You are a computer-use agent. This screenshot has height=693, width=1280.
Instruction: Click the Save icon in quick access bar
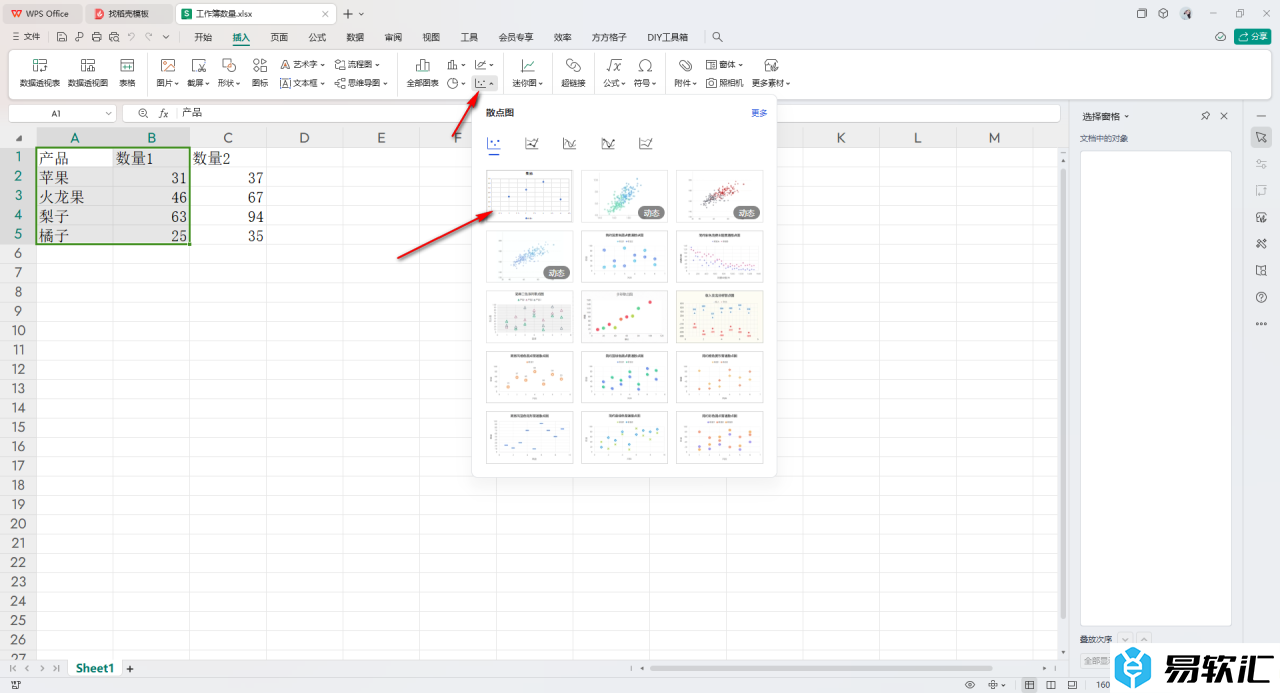point(62,37)
